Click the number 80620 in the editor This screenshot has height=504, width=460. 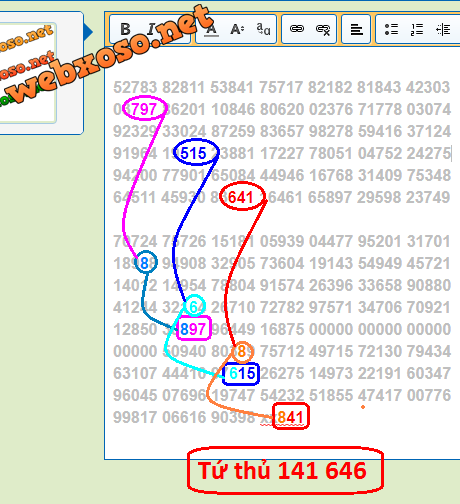[x=282, y=109]
